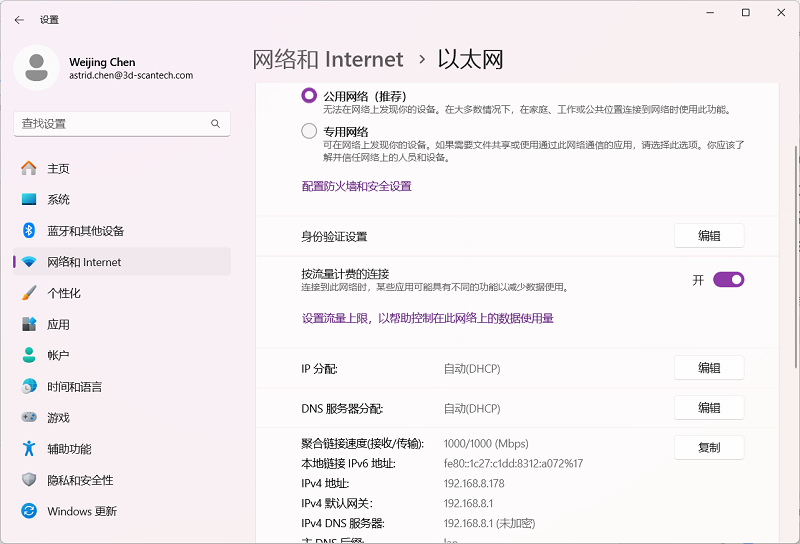Click the back arrow icon
The image size is (800, 544).
[19, 20]
